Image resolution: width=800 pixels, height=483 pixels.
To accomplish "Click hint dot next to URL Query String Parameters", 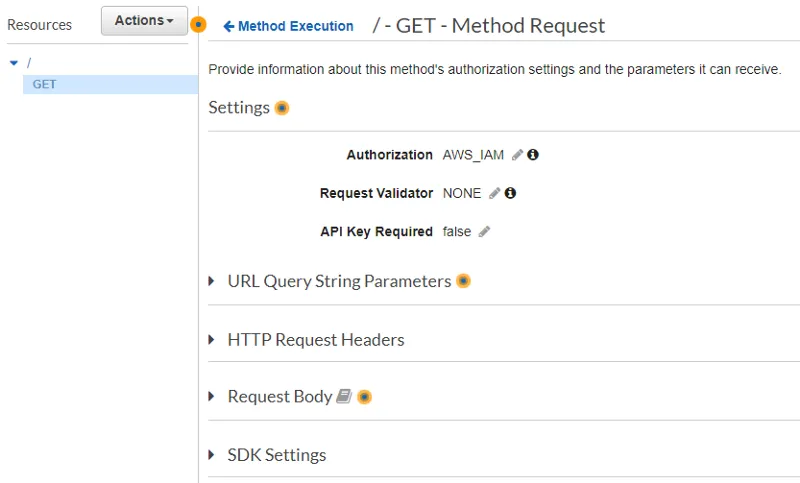I will point(463,281).
